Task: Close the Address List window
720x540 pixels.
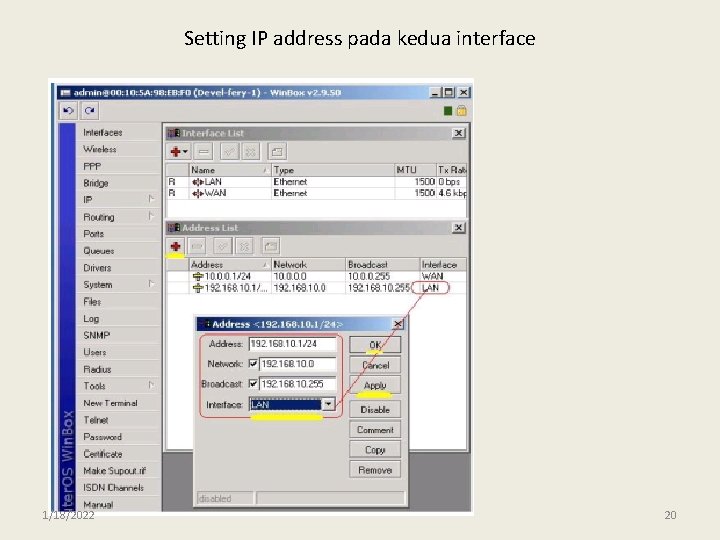Action: [x=458, y=228]
